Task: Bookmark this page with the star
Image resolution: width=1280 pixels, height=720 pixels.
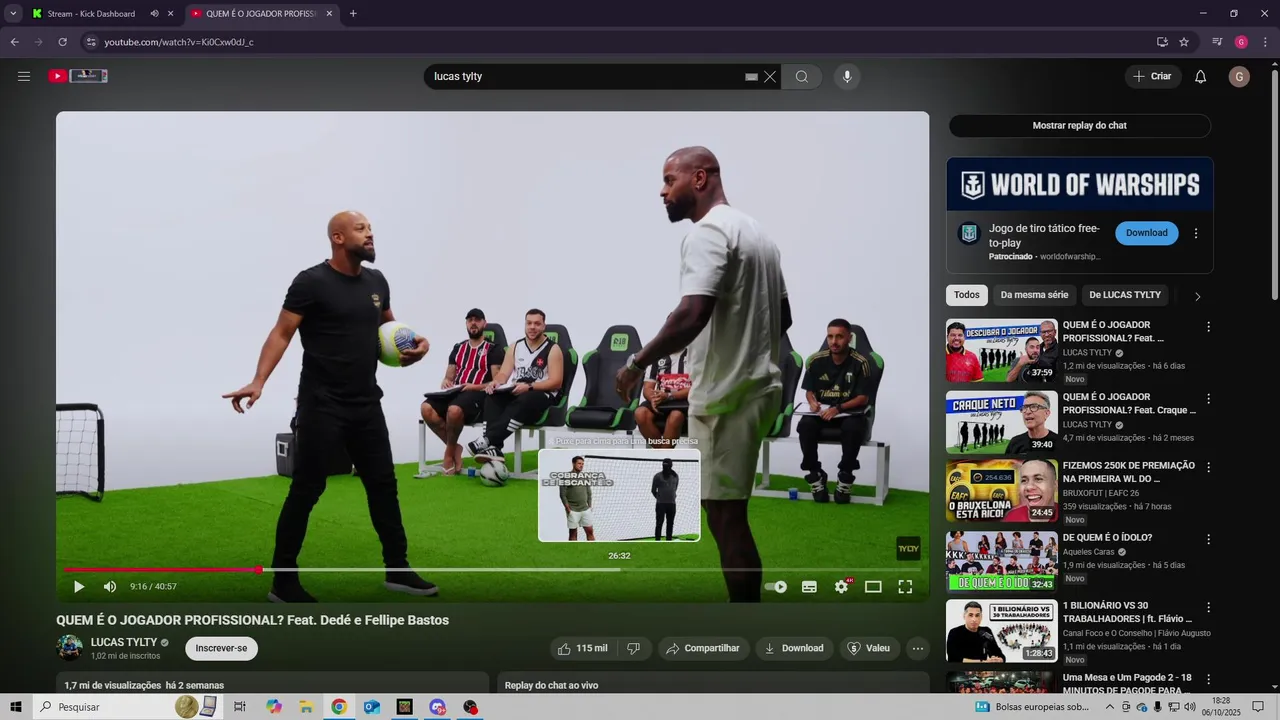Action: (1184, 42)
